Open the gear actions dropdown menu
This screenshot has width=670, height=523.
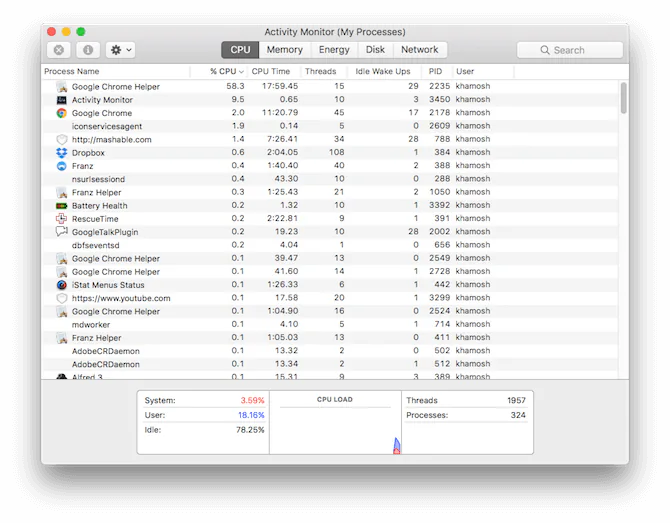121,50
